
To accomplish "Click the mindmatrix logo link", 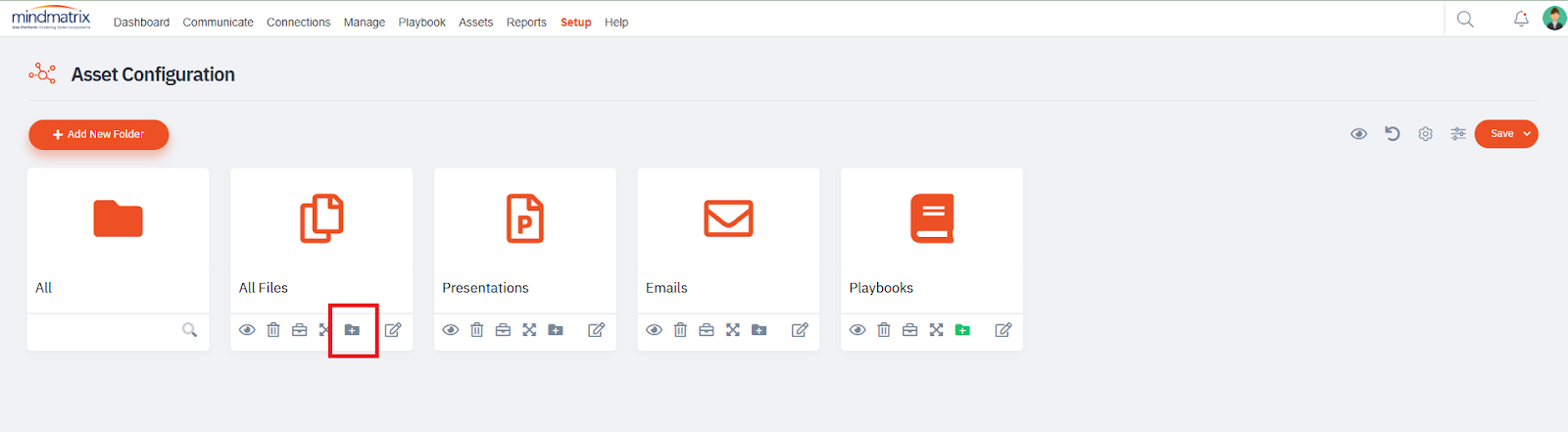I will [x=51, y=19].
